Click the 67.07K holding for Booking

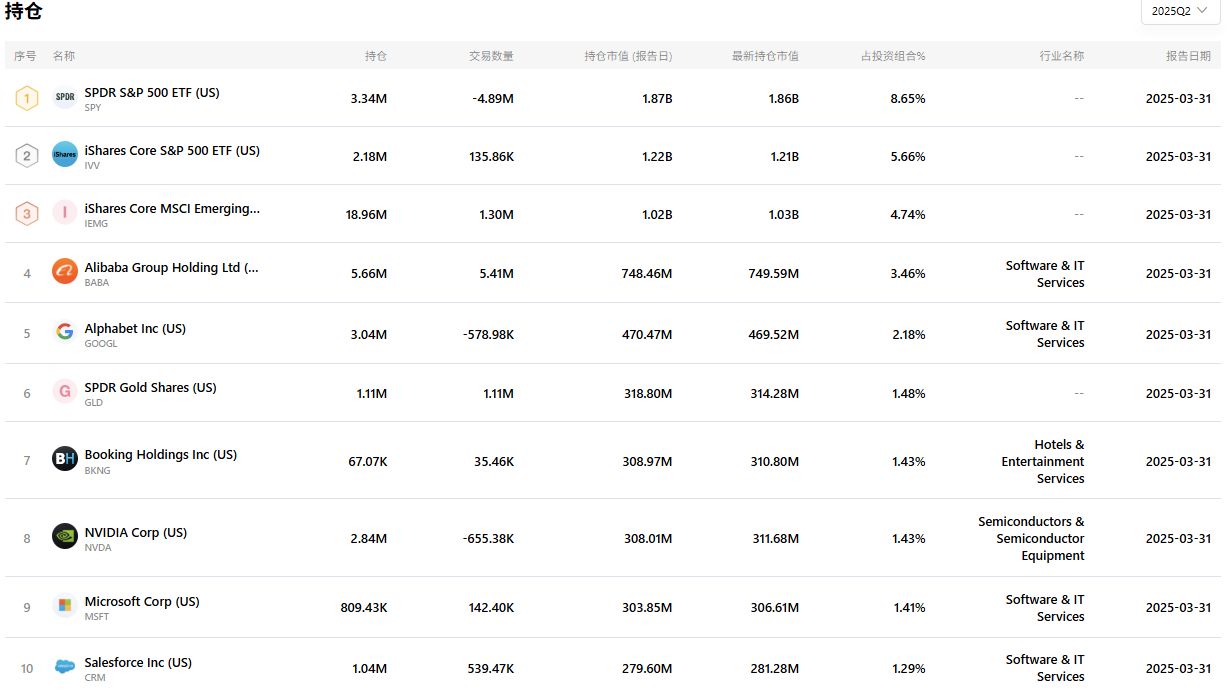click(x=368, y=462)
